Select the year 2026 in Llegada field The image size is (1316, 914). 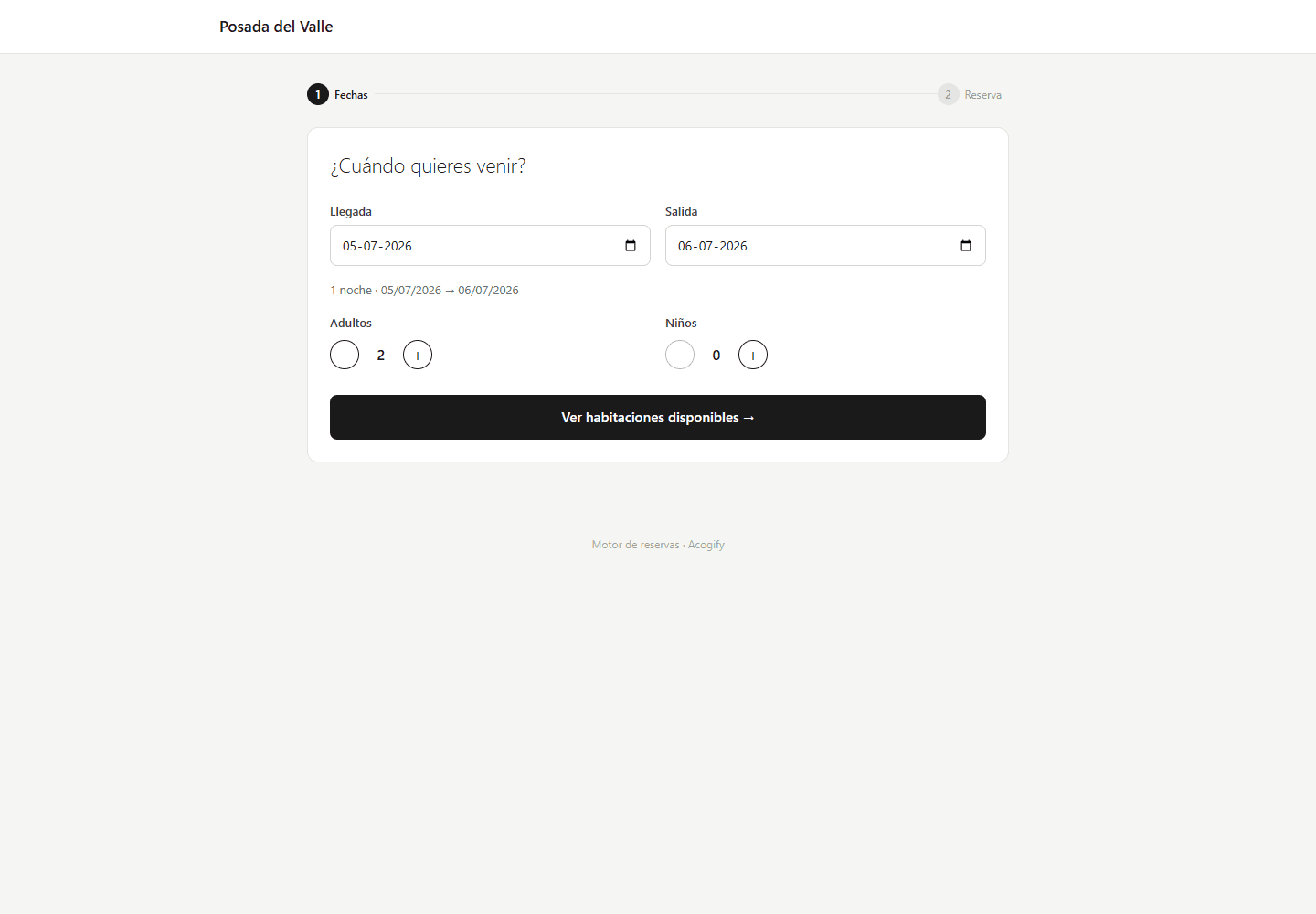[x=398, y=246]
